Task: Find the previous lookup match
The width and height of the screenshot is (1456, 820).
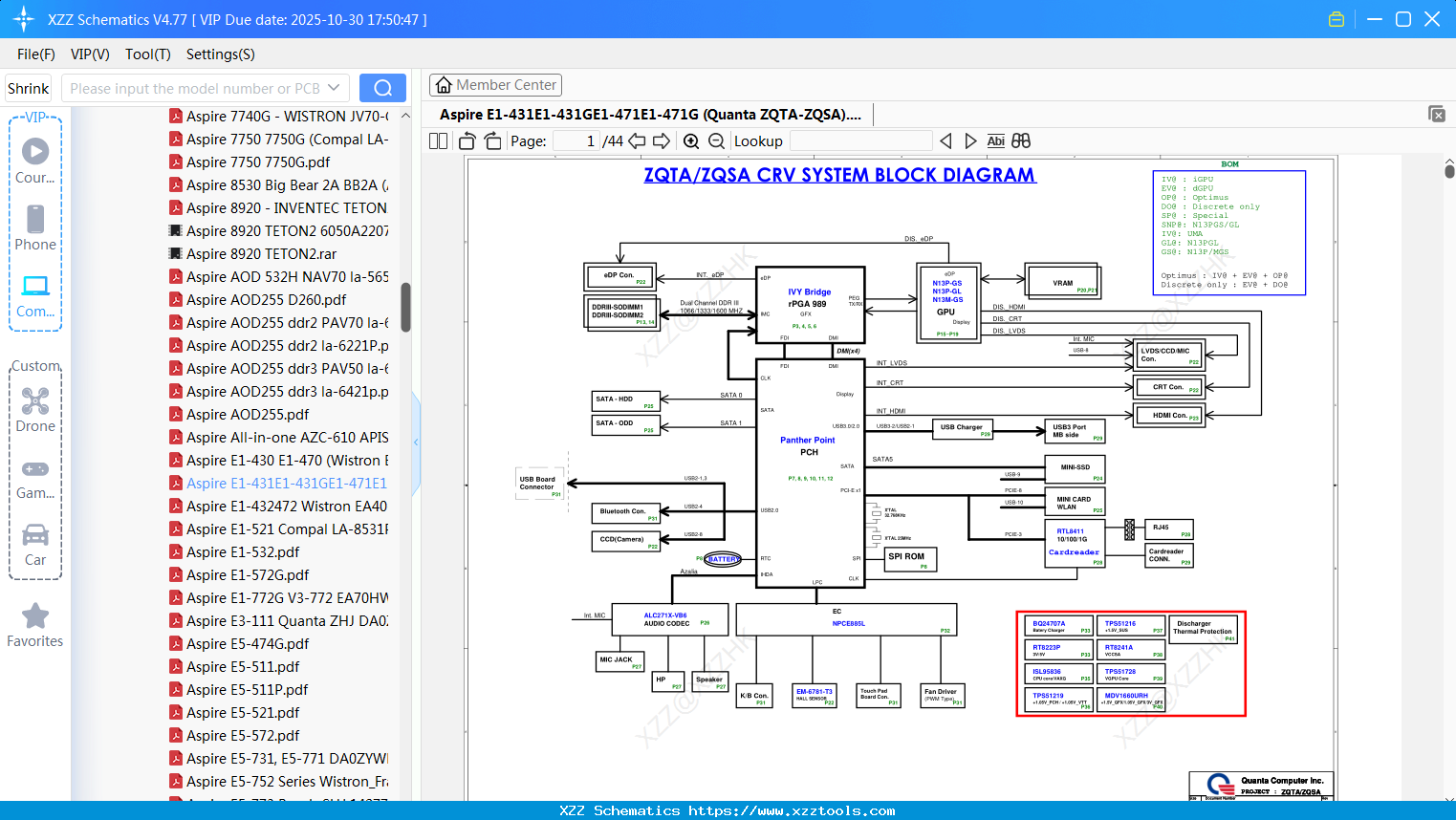Action: click(x=946, y=140)
